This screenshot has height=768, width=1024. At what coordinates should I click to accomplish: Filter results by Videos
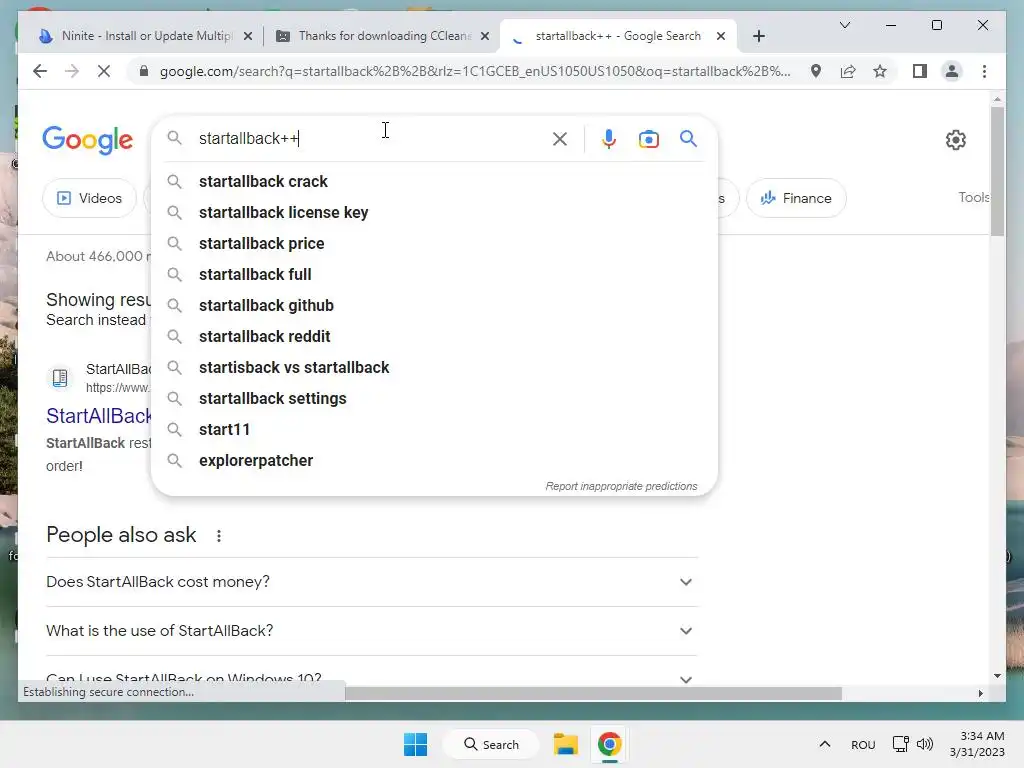89,198
